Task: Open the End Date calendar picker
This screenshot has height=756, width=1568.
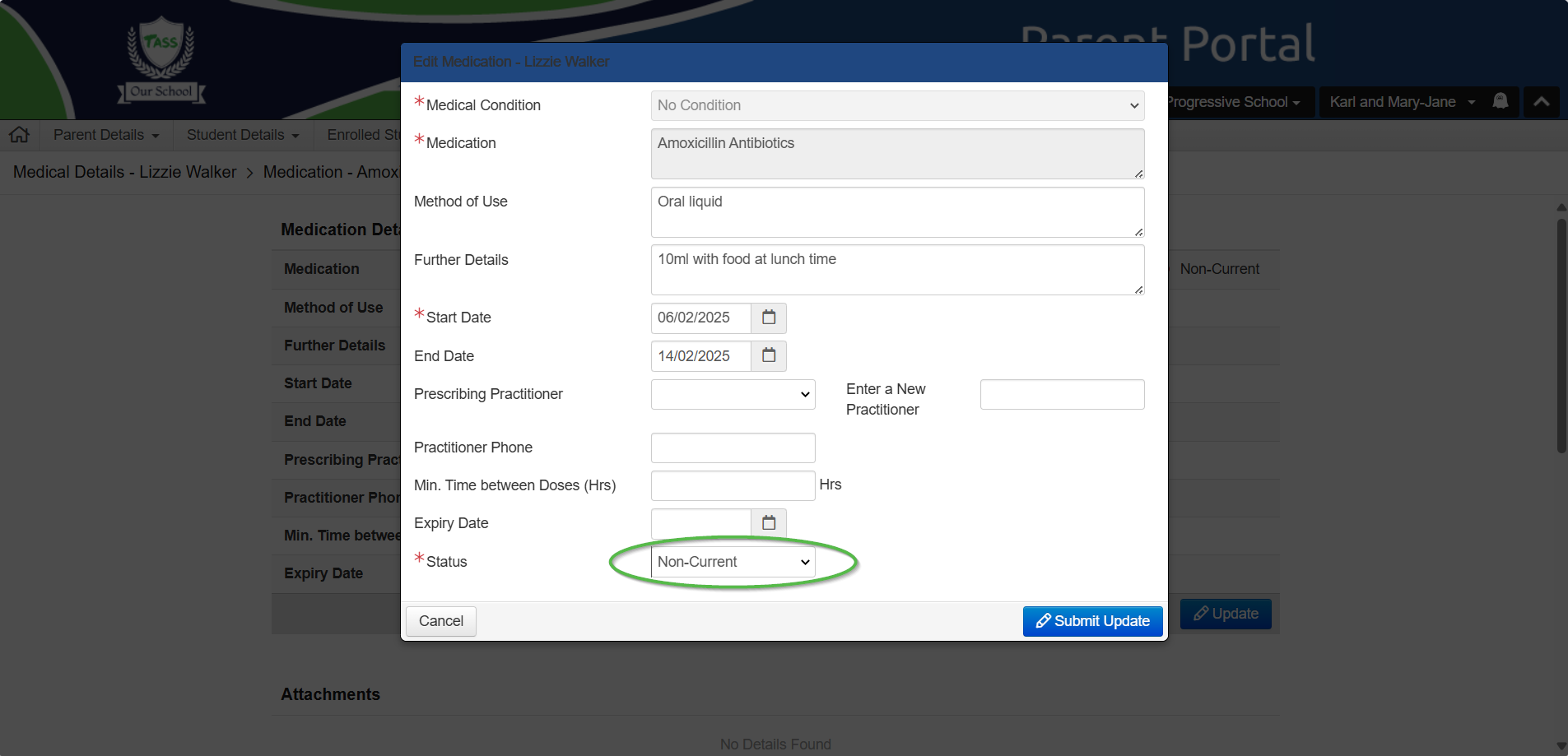Action: coord(769,355)
